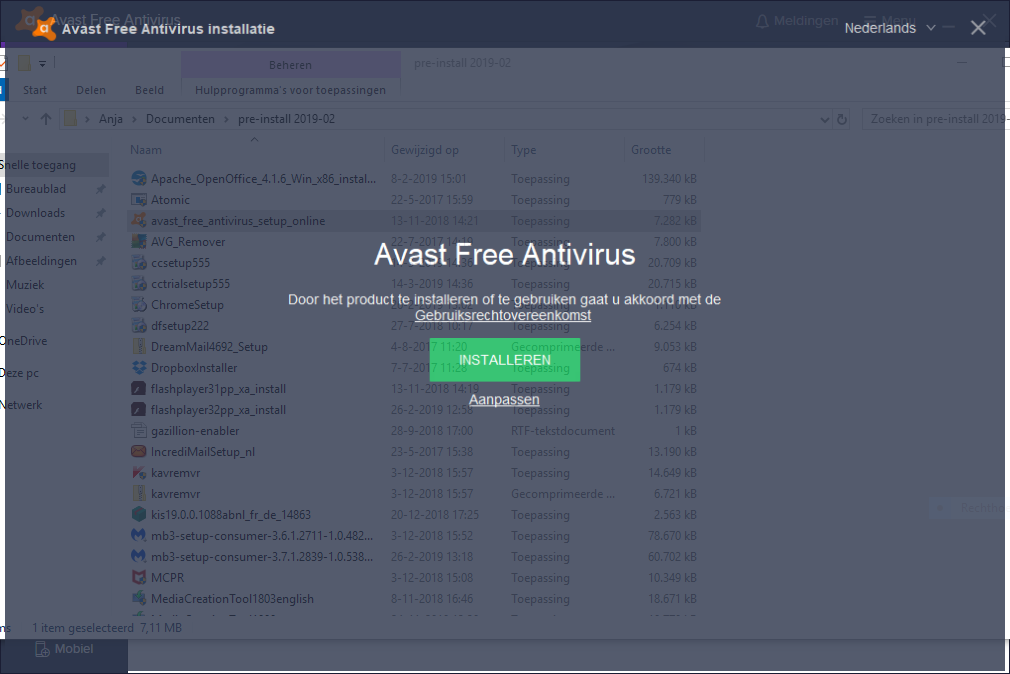Focus the Zoeken in pre-install search box
This screenshot has height=674, width=1010.
(935, 119)
